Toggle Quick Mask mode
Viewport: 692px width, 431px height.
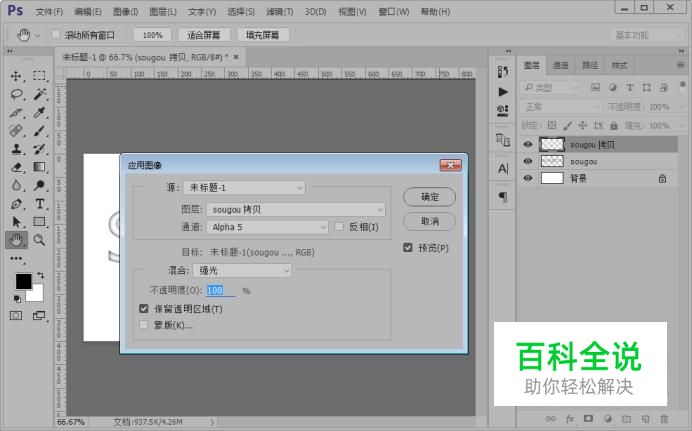(16, 315)
